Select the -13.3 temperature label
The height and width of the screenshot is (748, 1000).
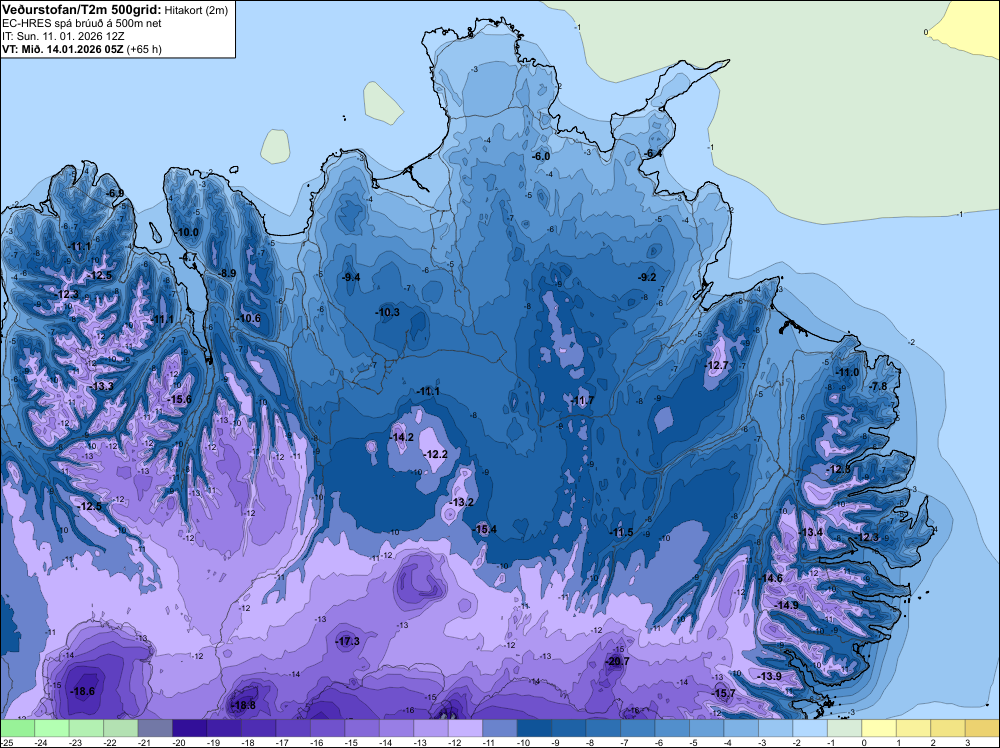[x=102, y=386]
